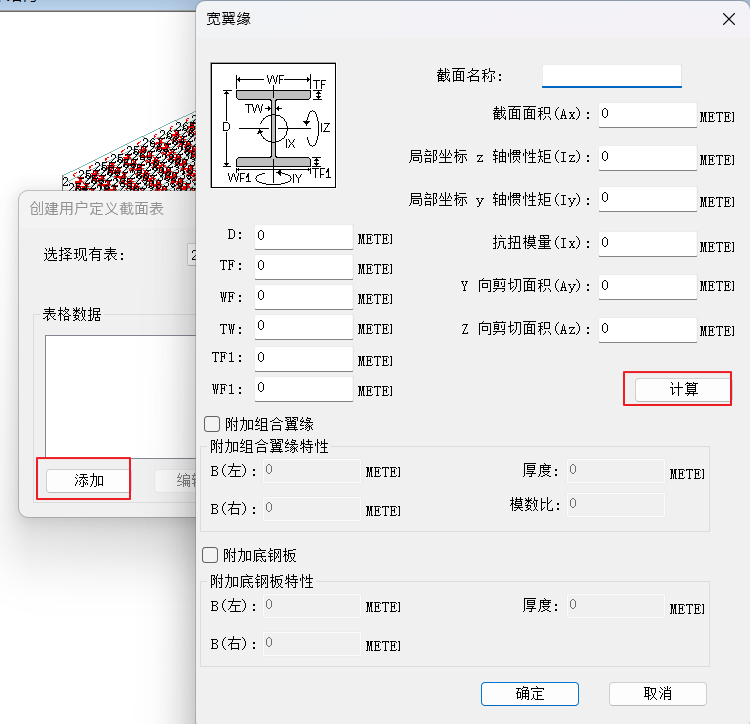This screenshot has width=750, height=724.
Task: Click the 创建用户定义截面表 window title
Action: pos(97,209)
